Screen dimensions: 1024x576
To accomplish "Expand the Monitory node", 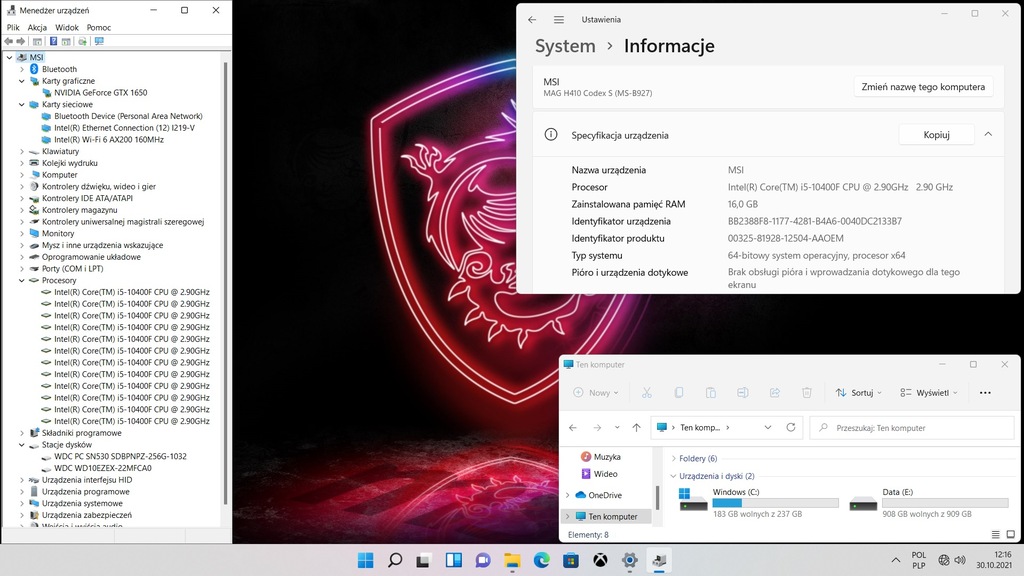I will (22, 233).
